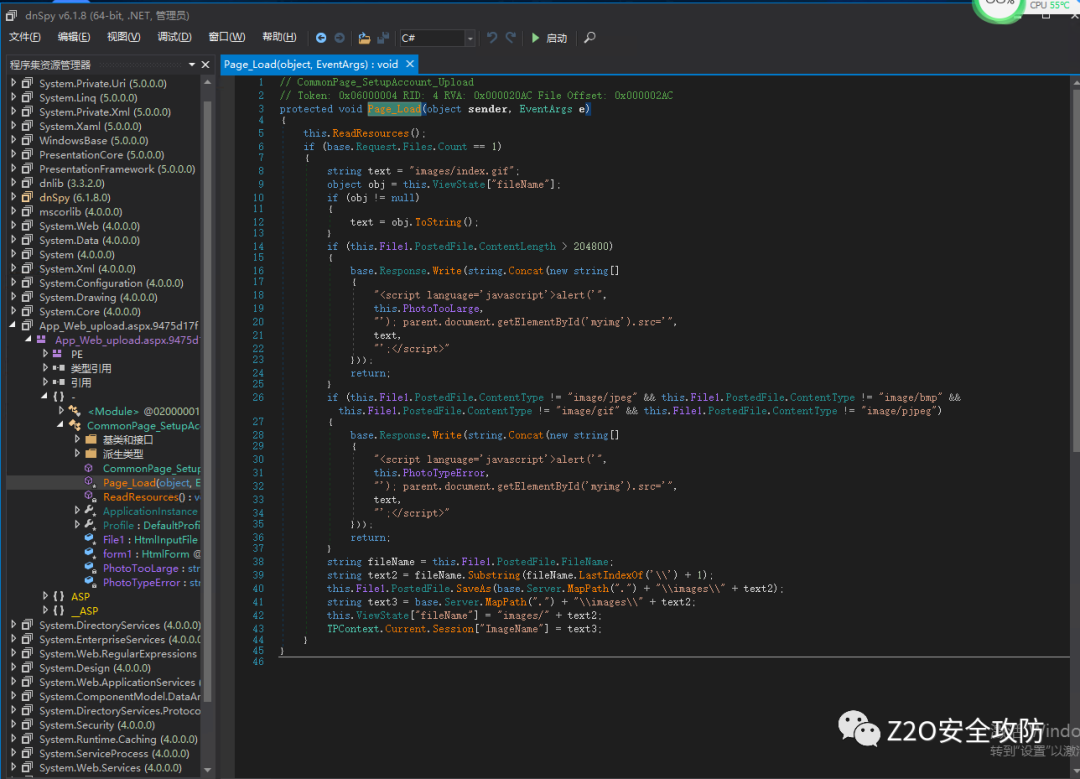Viewport: 1080px width, 779px height.
Task: Click the dnSpy title bar app icon
Action: 12,14
